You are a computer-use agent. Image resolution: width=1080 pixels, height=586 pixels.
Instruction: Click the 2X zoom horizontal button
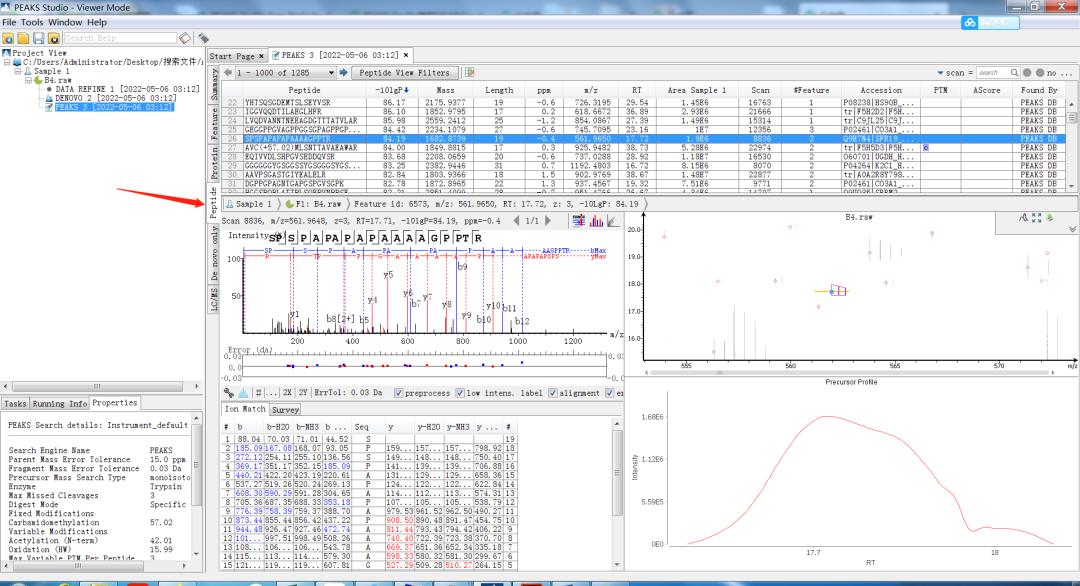288,393
